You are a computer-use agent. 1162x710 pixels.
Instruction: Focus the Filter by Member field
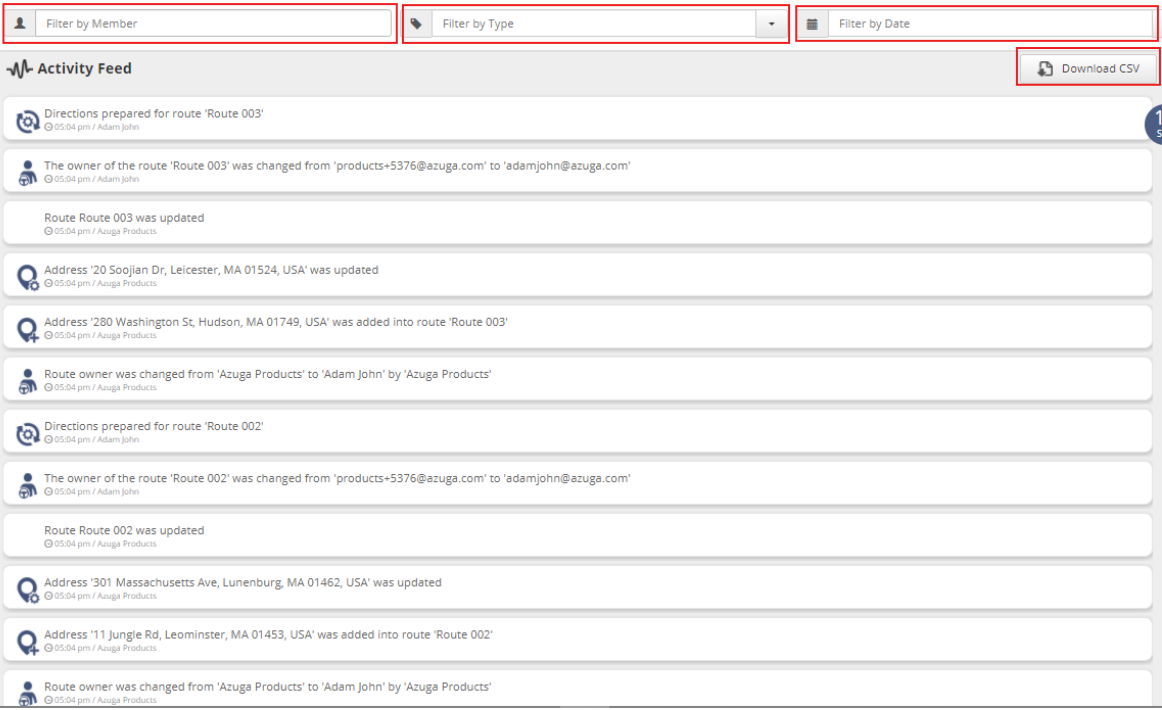point(213,24)
